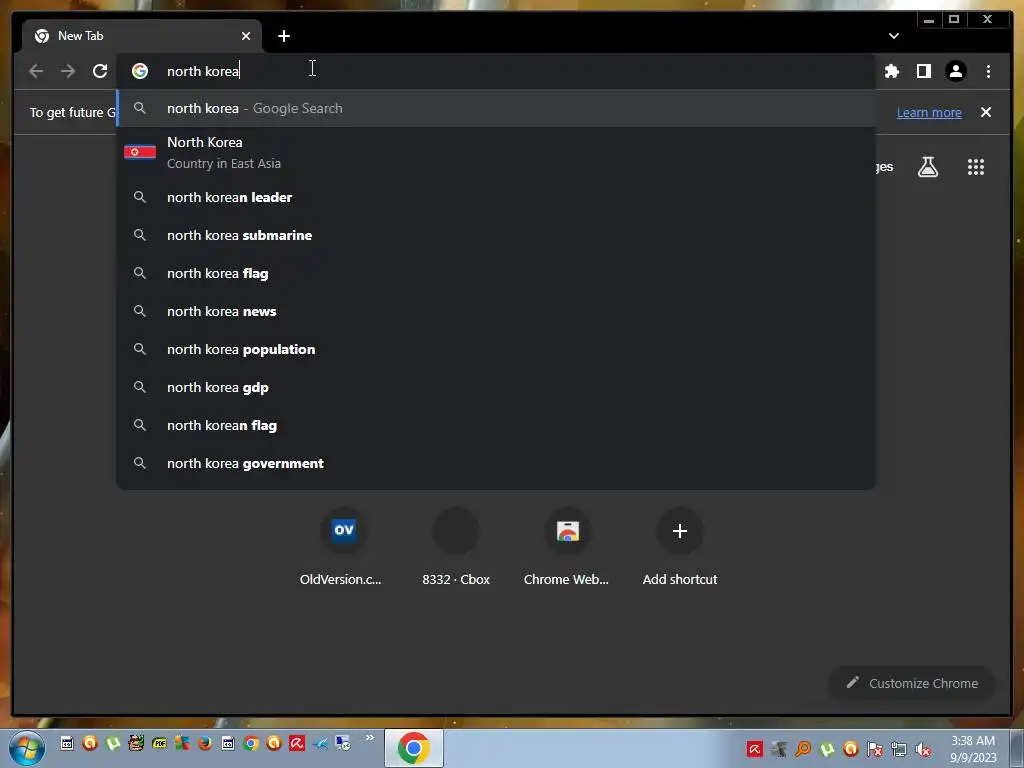This screenshot has height=768, width=1024.
Task: Open the profile avatar menu
Action: (x=955, y=71)
